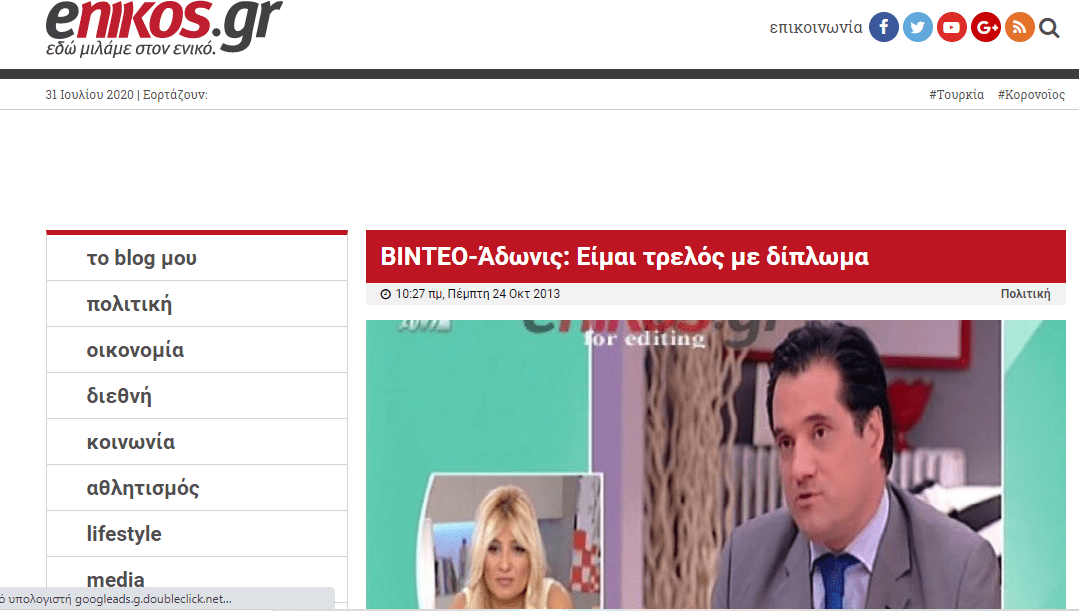Image resolution: width=1079 pixels, height=611 pixels.
Task: Open the #Τουρκία hashtag link
Action: click(956, 95)
